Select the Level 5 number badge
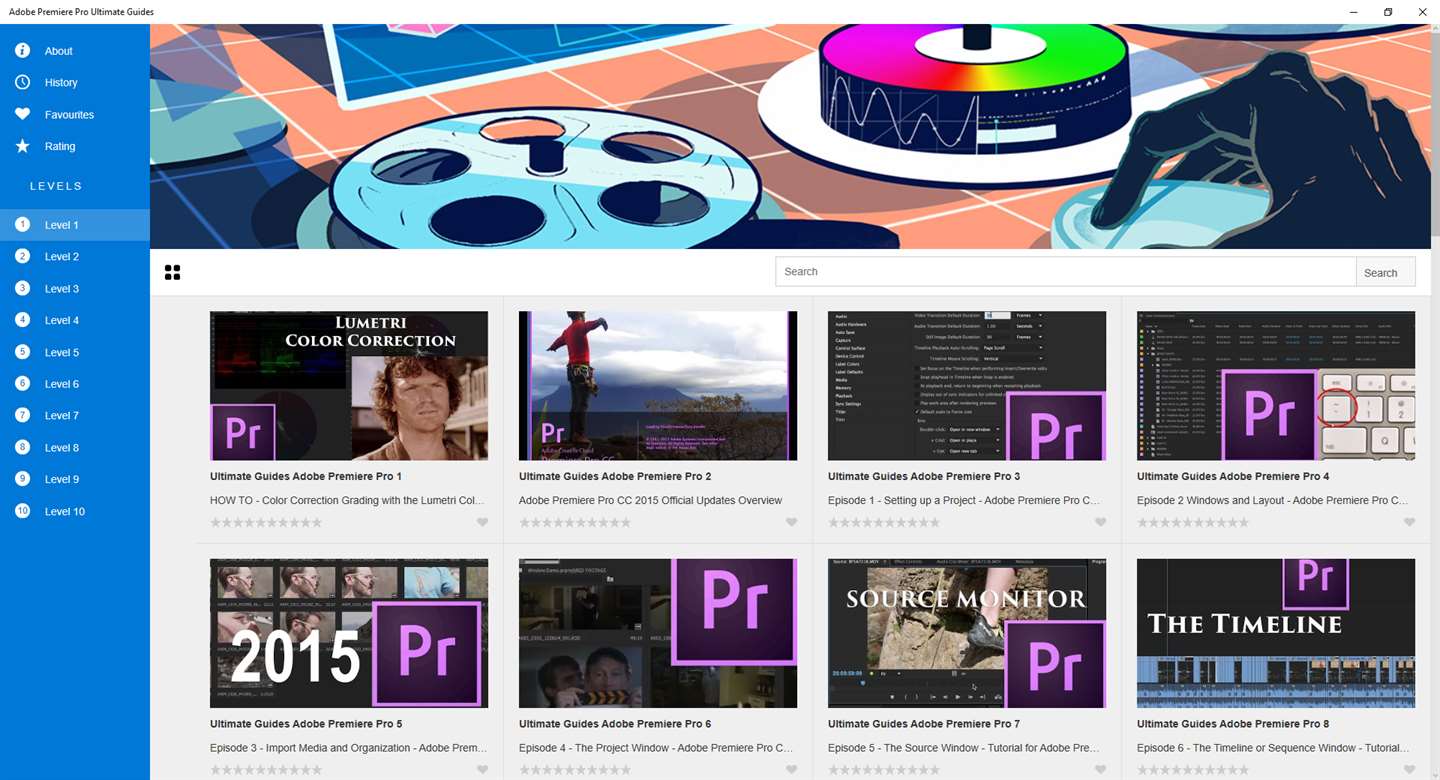This screenshot has width=1440, height=780. [x=23, y=352]
